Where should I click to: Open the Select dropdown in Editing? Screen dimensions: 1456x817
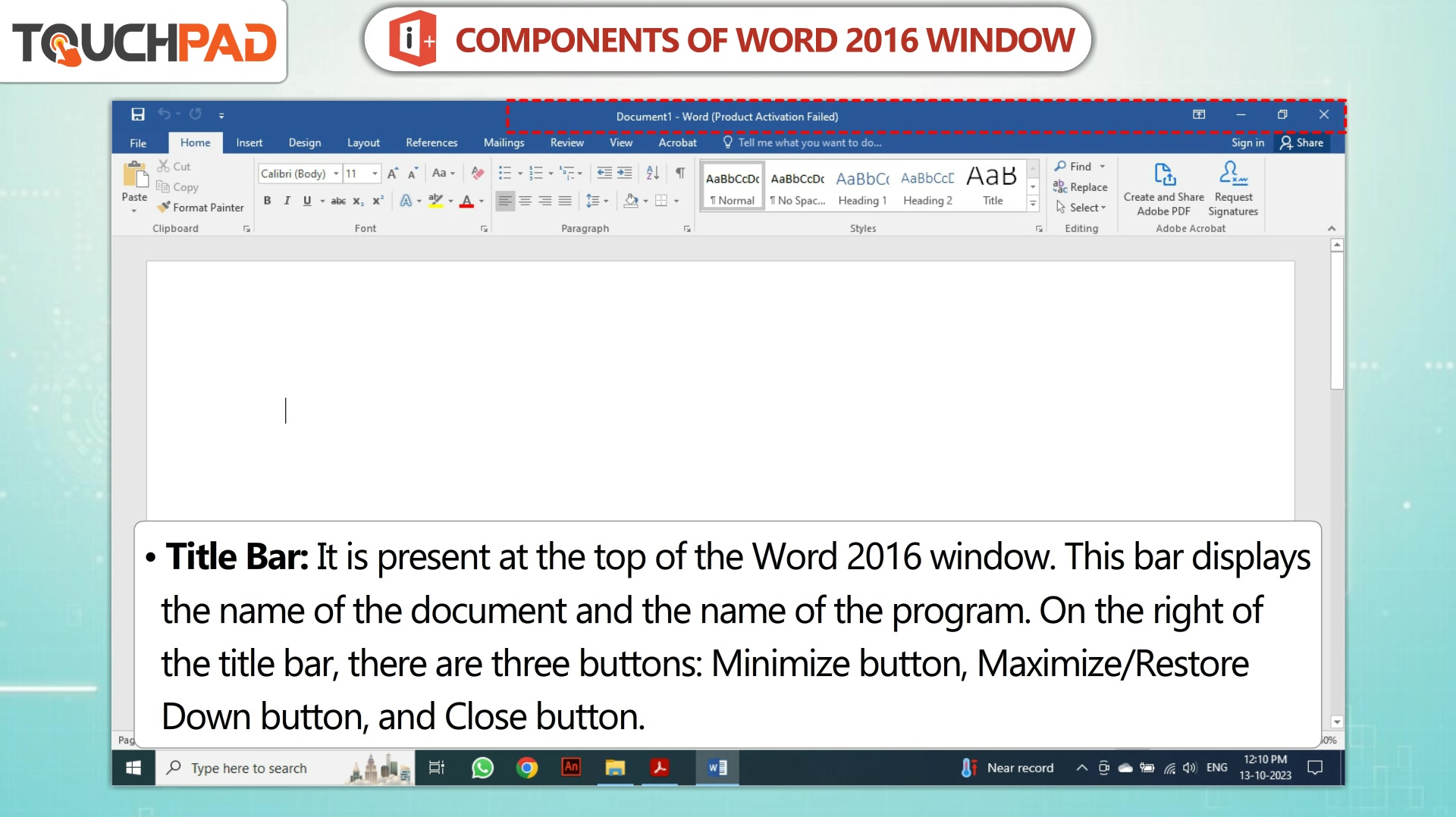pyautogui.click(x=1081, y=207)
